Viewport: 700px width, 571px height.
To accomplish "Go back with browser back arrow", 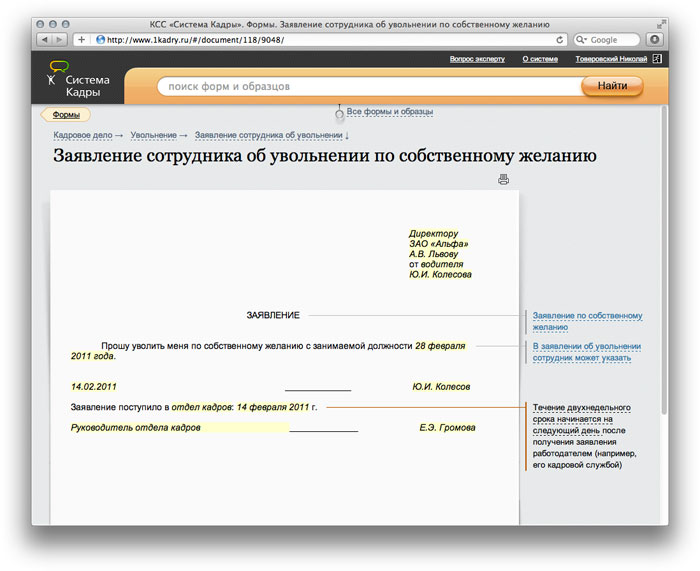I will coord(46,40).
